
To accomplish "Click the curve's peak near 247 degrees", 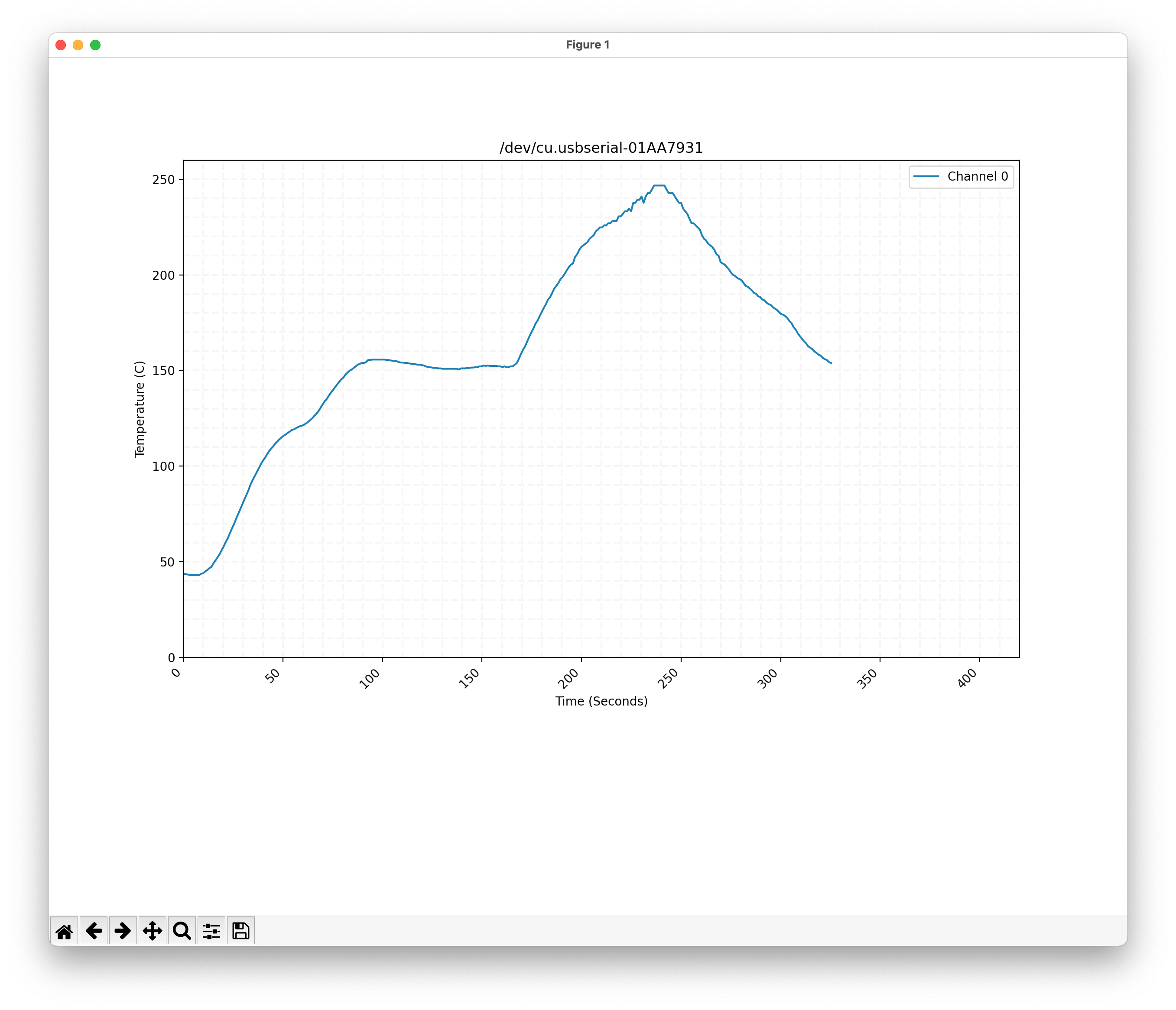I will point(659,185).
